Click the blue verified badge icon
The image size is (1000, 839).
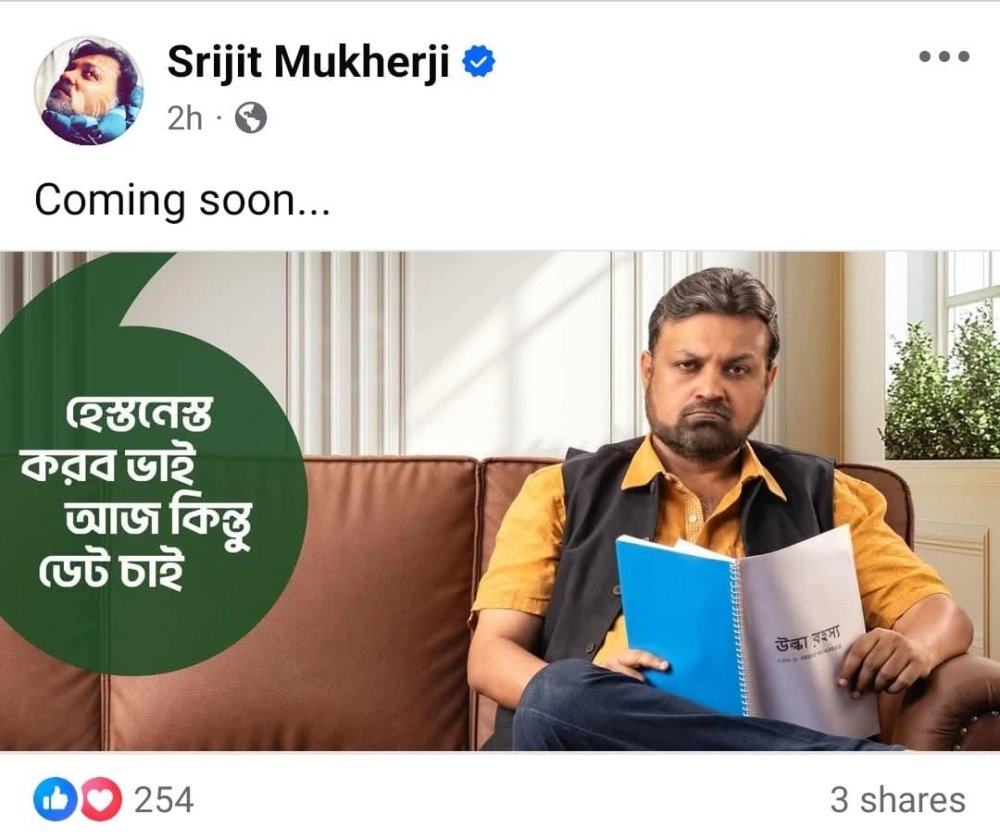pos(478,62)
